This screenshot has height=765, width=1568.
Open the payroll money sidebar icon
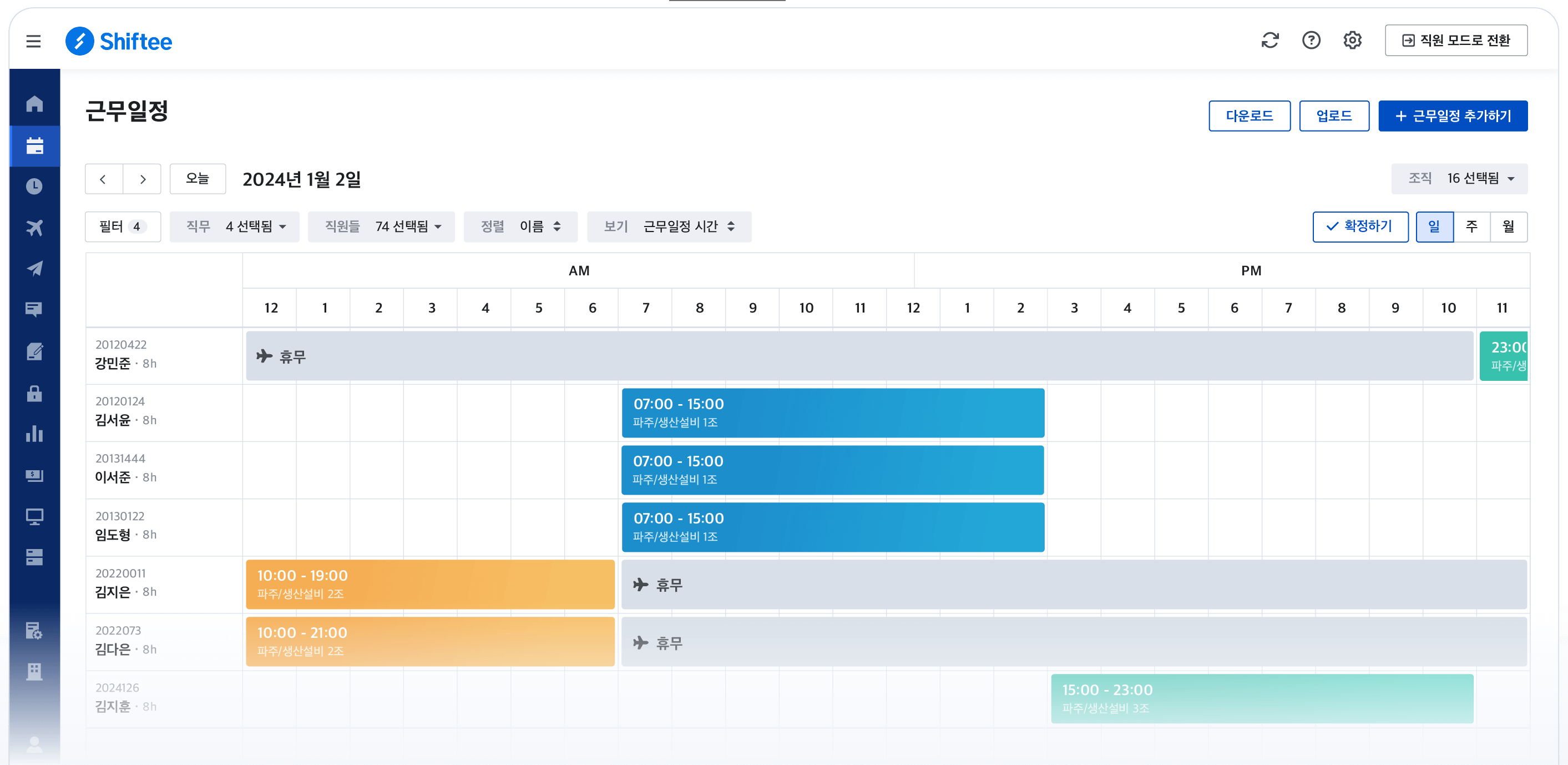pyautogui.click(x=35, y=475)
